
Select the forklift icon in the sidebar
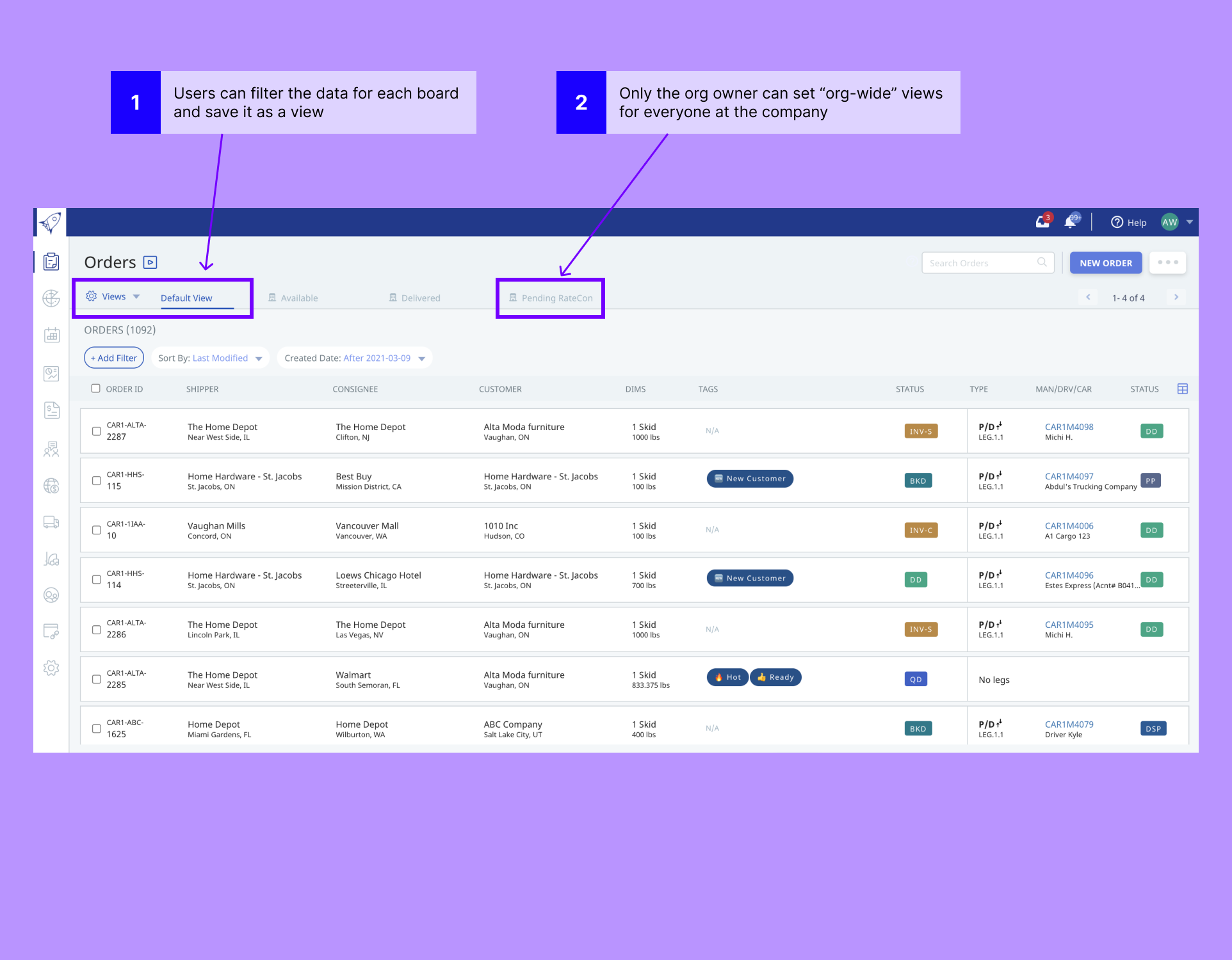point(51,559)
